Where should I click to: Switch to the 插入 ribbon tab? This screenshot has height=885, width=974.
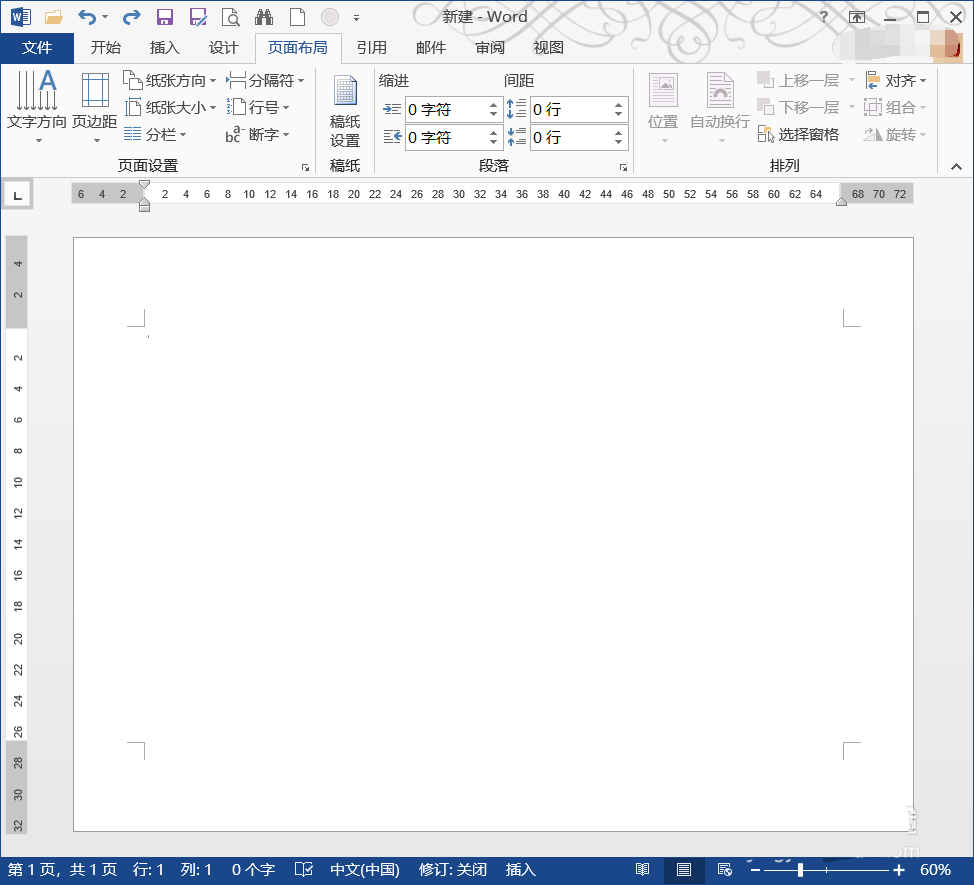tap(165, 48)
